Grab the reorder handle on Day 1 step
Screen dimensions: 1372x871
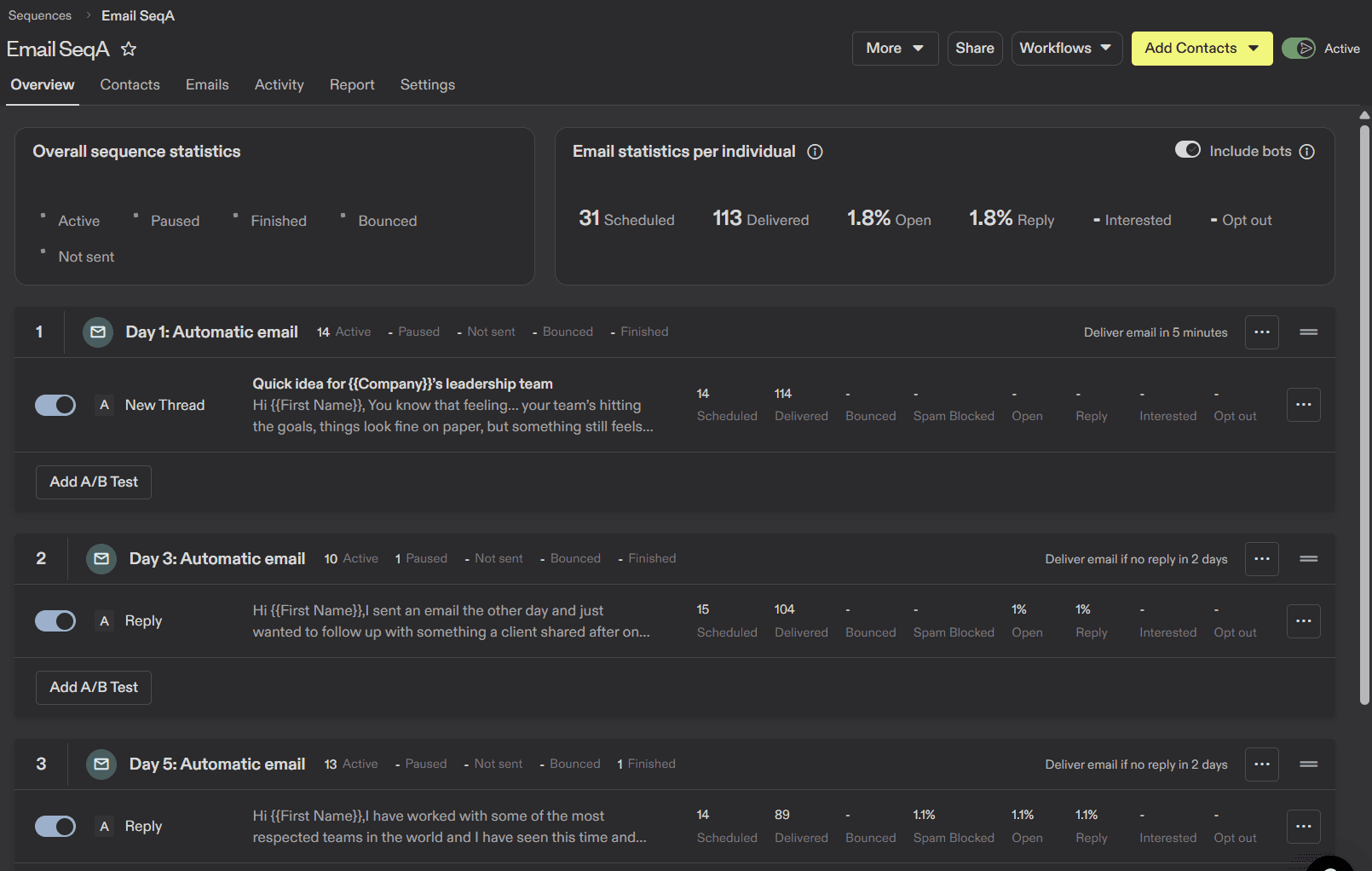pos(1309,332)
